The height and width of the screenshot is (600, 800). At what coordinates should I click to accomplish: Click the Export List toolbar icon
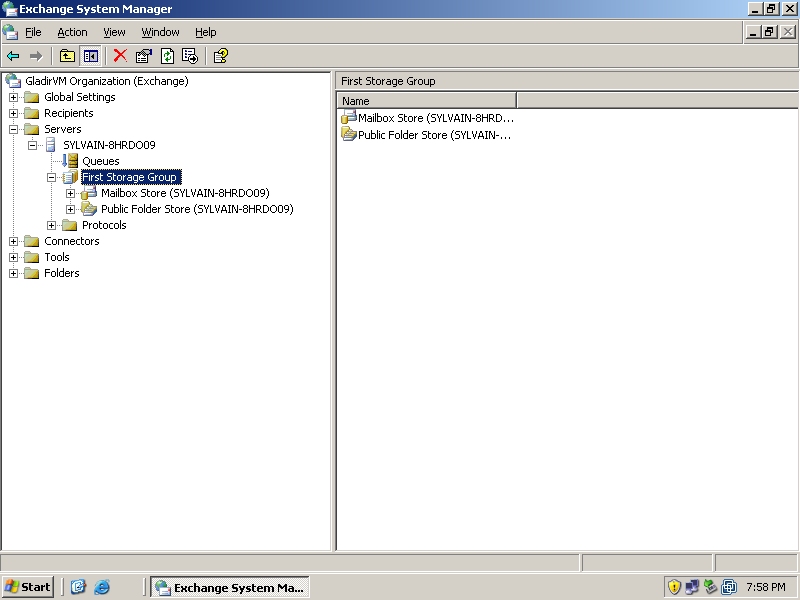point(190,56)
